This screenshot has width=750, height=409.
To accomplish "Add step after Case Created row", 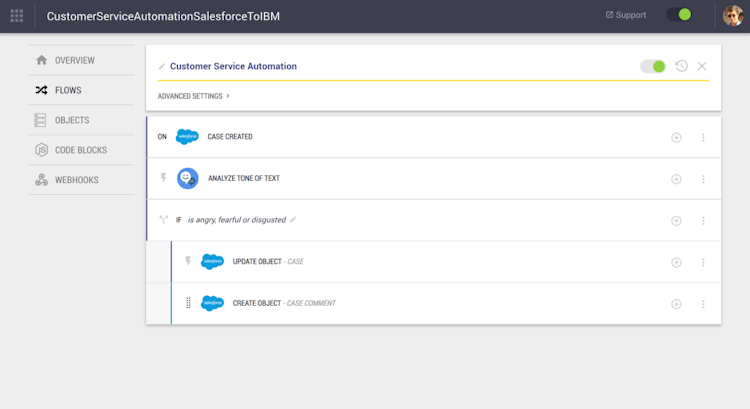I will tap(676, 137).
